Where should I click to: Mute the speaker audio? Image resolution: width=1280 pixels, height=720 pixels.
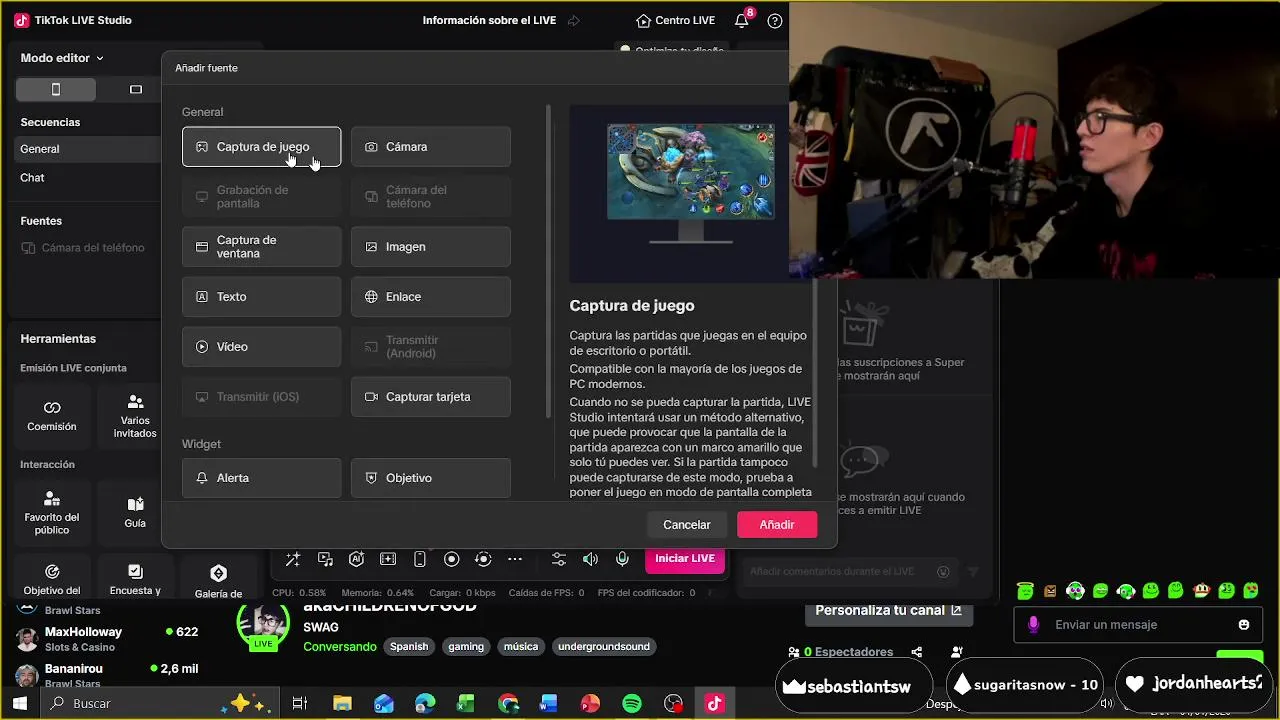590,559
